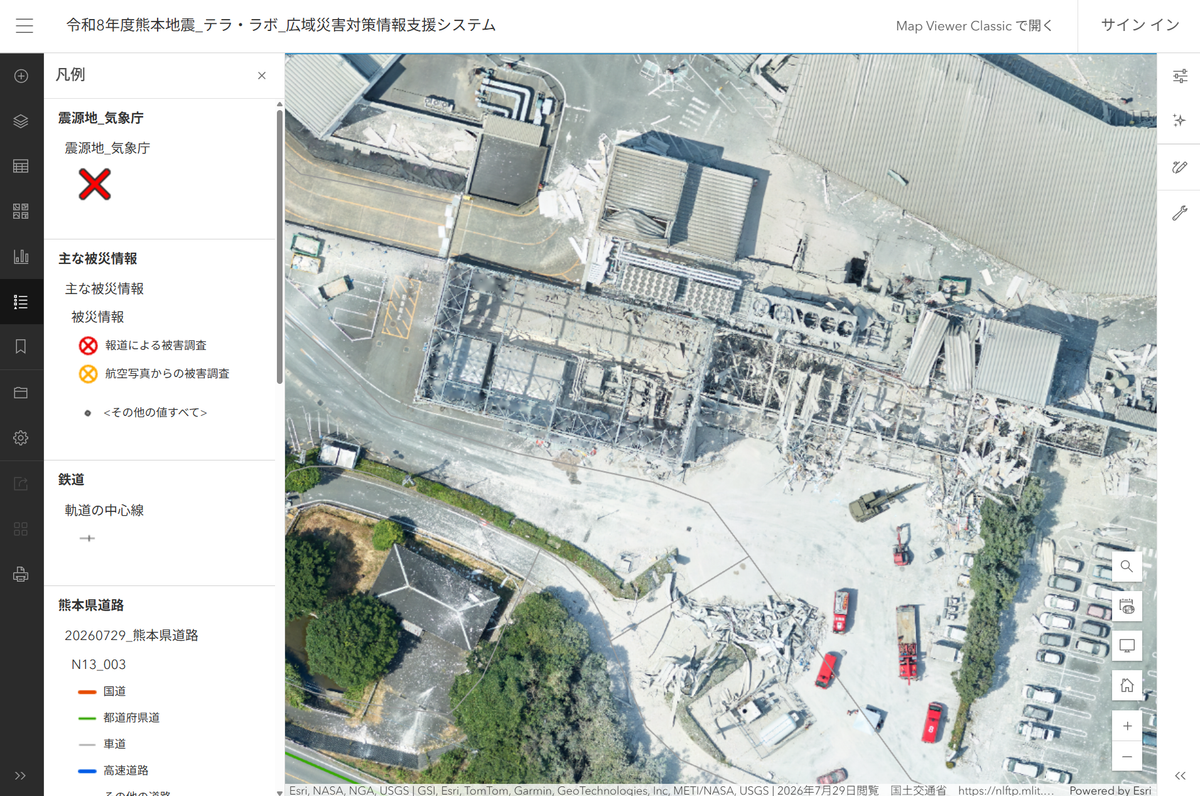Open the Charts icon in the left sidebar
This screenshot has height=796, width=1200.
coord(21,257)
